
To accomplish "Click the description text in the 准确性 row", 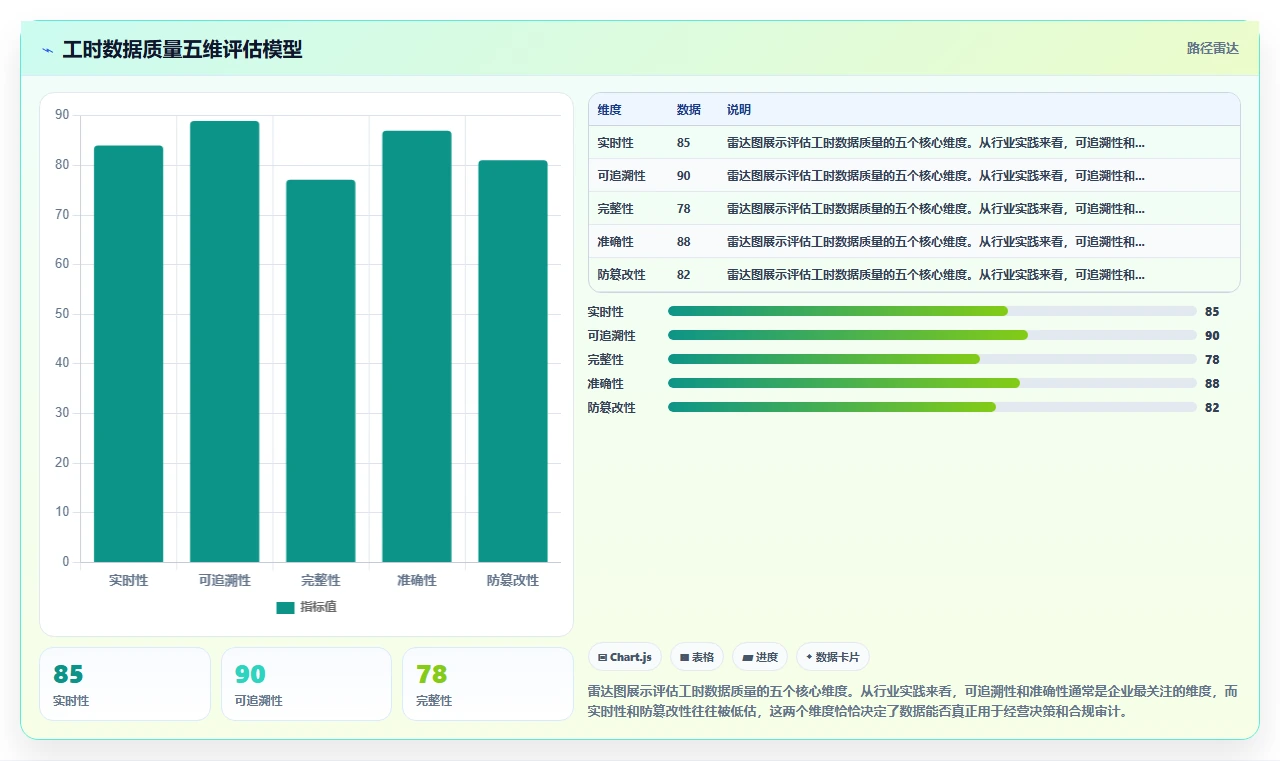I will tap(936, 242).
